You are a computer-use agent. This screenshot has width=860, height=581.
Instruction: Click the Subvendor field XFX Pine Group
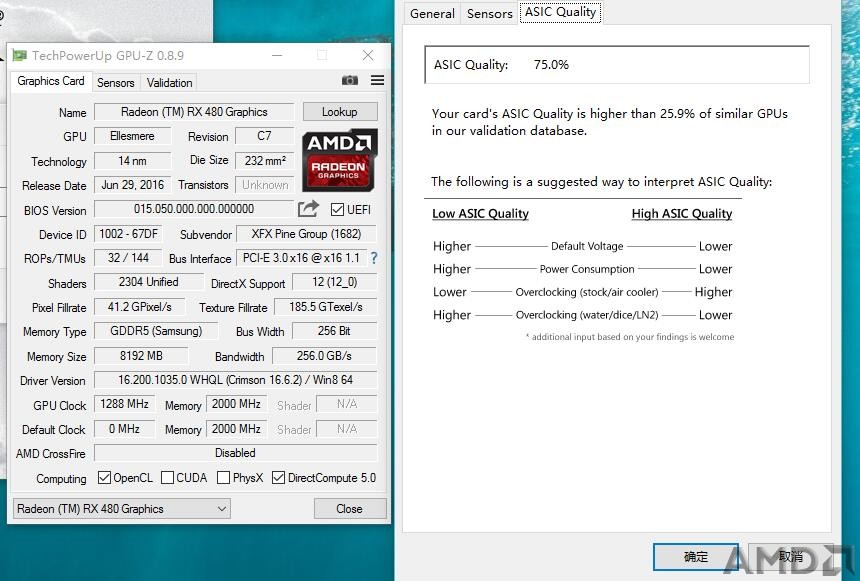[x=306, y=234]
